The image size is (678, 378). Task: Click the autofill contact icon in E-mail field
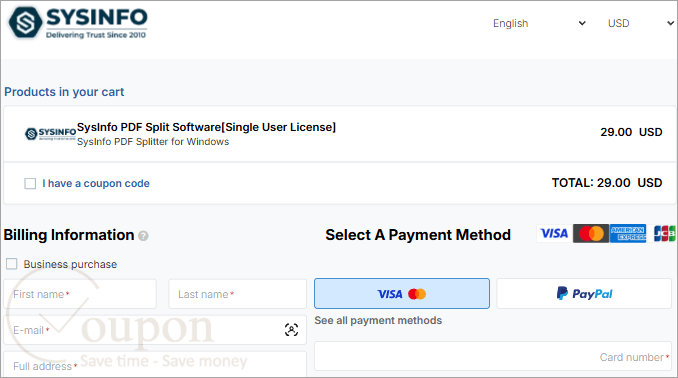[291, 330]
